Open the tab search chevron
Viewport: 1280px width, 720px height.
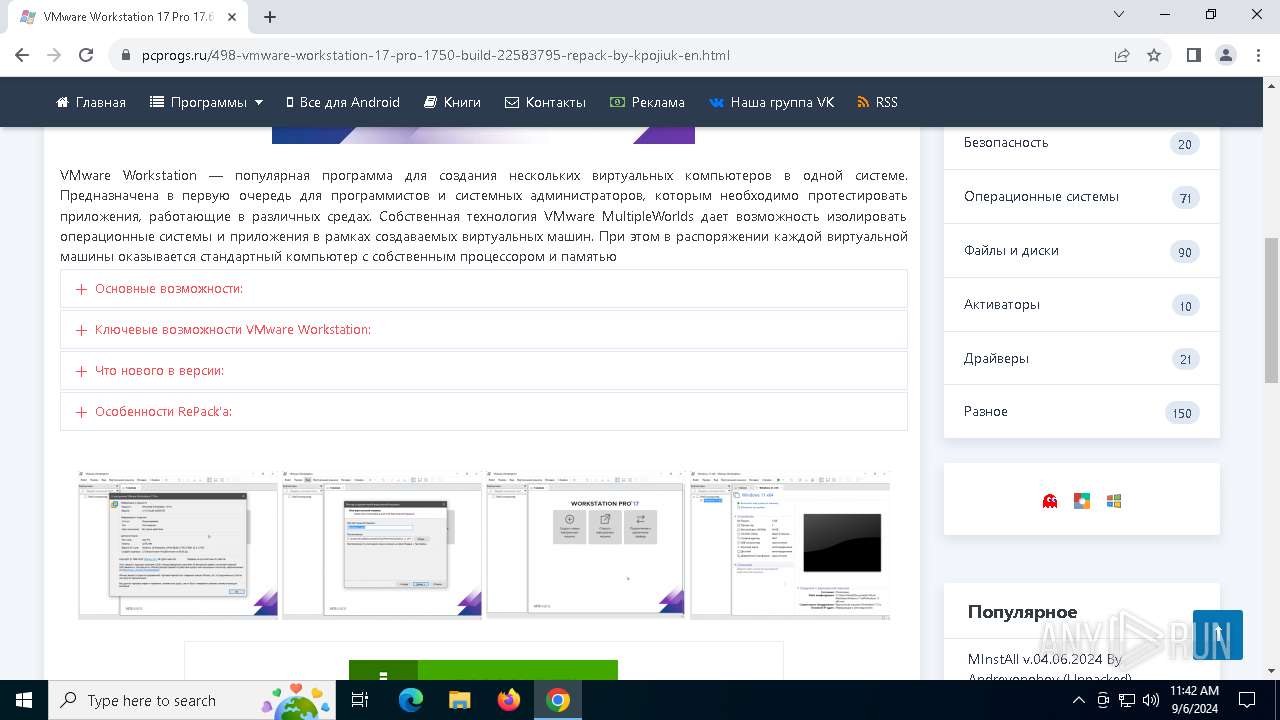point(1120,15)
